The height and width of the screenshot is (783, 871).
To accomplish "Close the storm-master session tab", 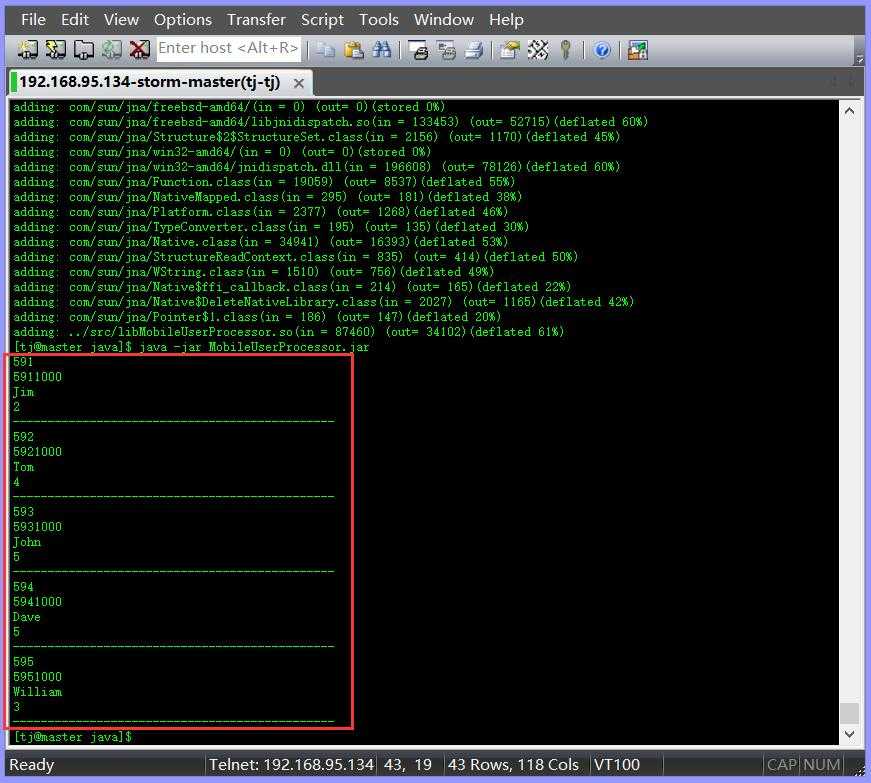I will (x=299, y=83).
